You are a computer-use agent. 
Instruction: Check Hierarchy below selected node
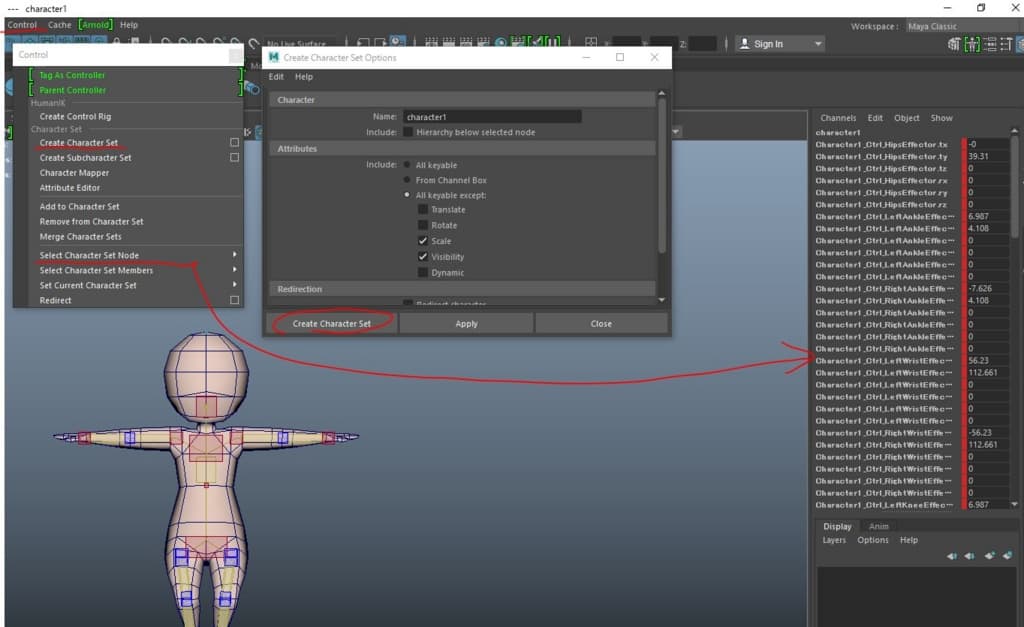tap(407, 132)
